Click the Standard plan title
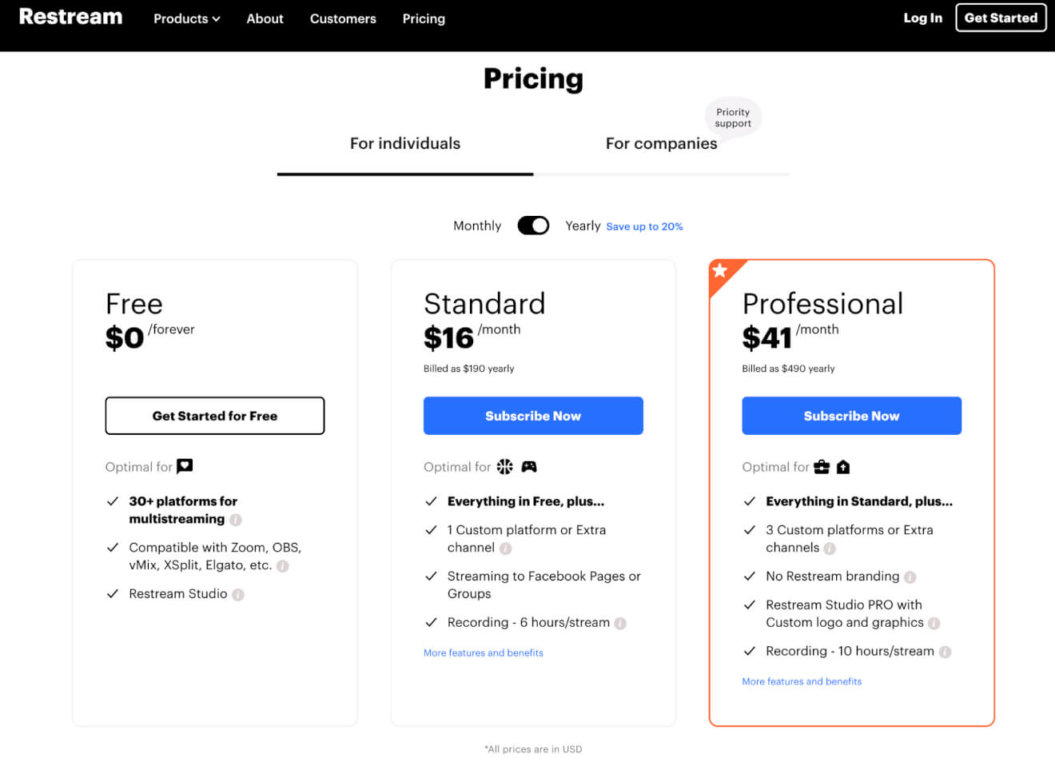Screen dimensions: 1055x758 [x=484, y=304]
